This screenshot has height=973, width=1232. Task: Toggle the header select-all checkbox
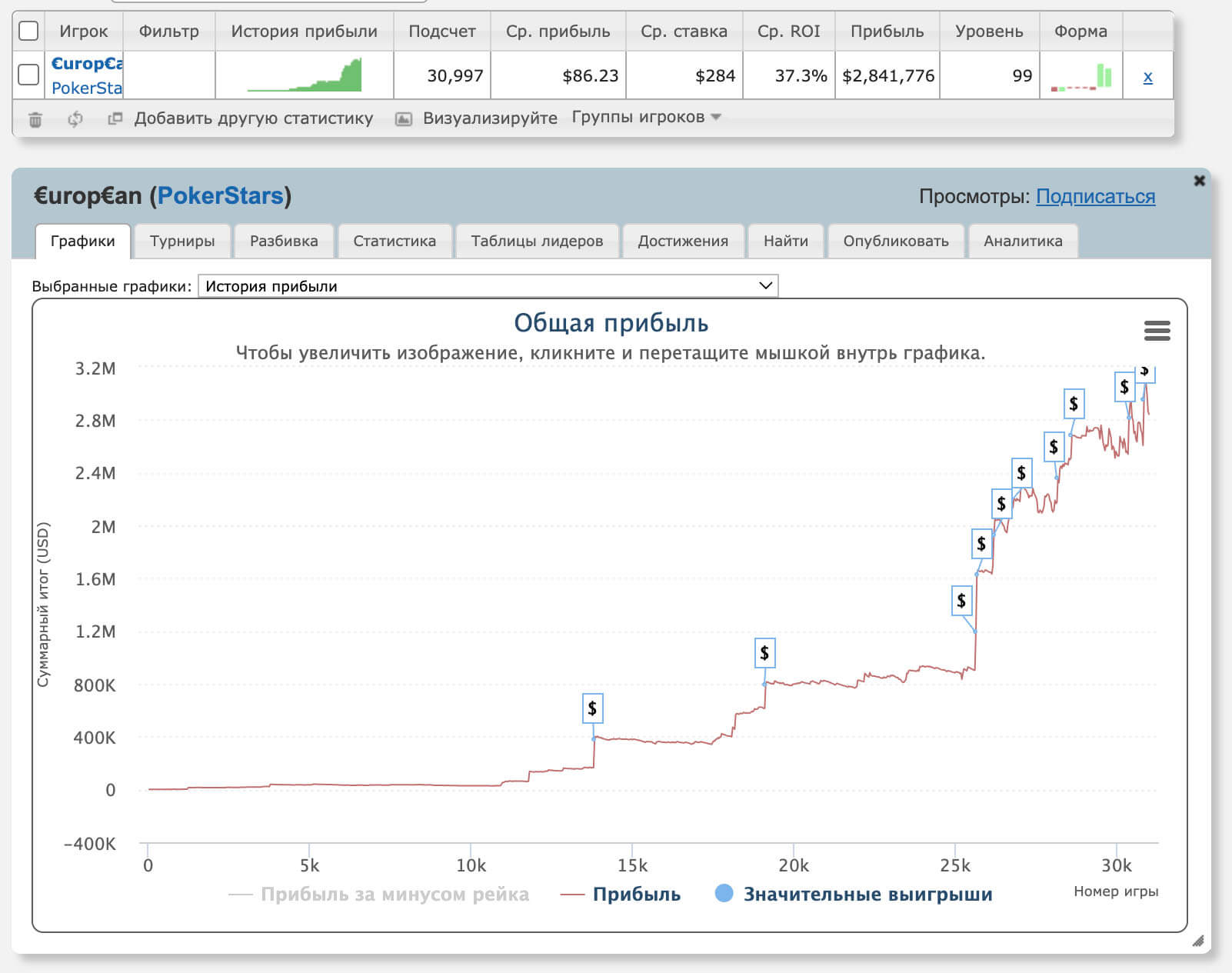[28, 31]
